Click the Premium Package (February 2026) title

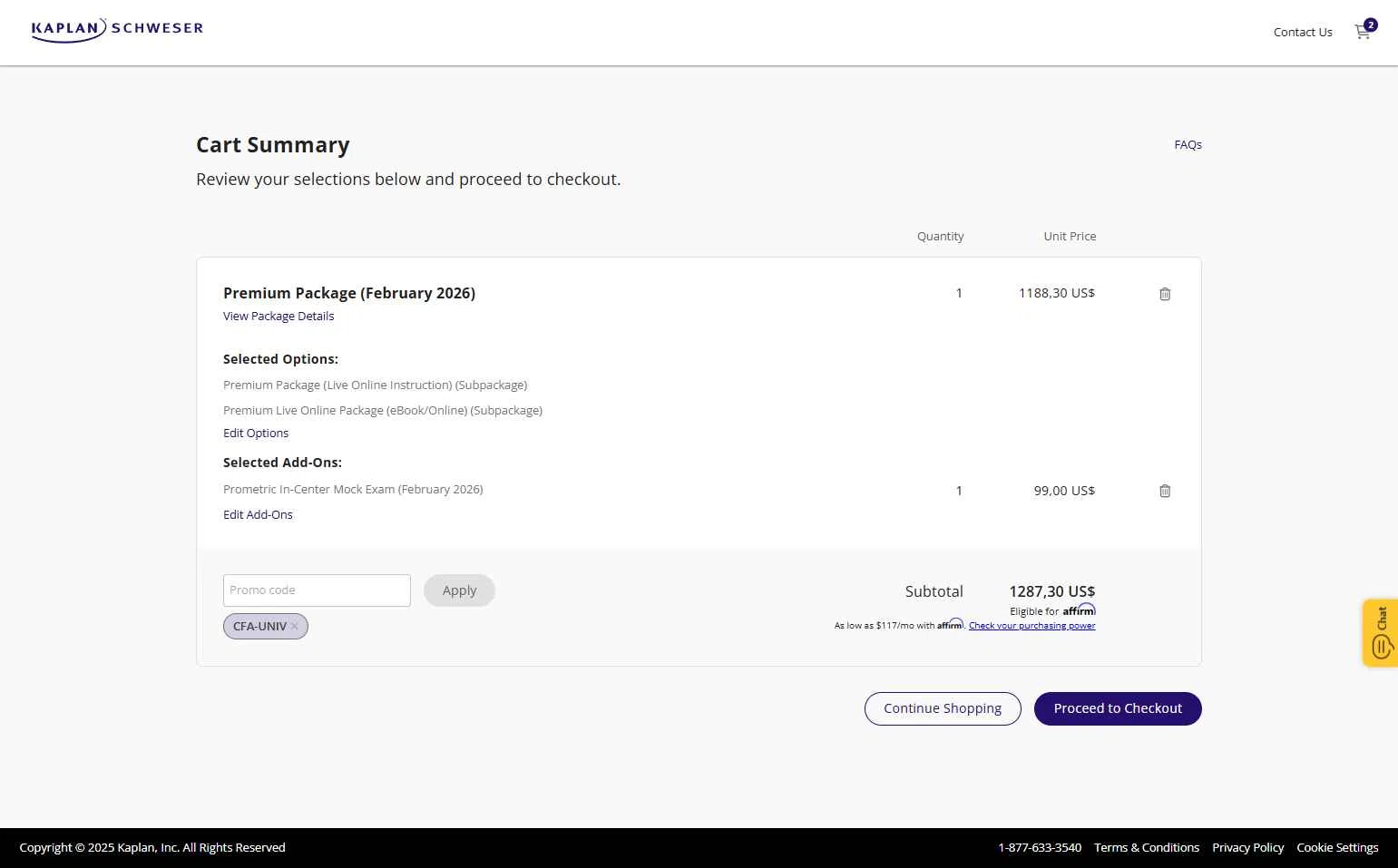349,293
